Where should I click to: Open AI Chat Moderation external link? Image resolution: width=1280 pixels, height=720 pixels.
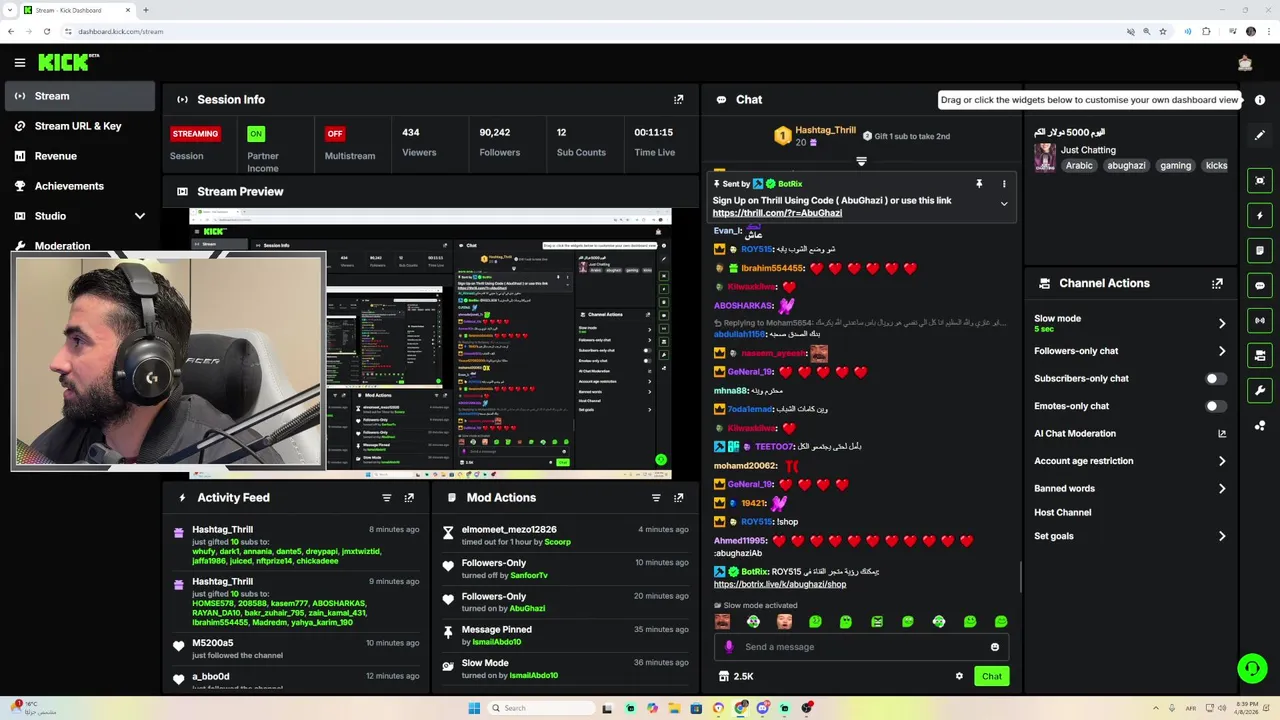pos(1222,434)
